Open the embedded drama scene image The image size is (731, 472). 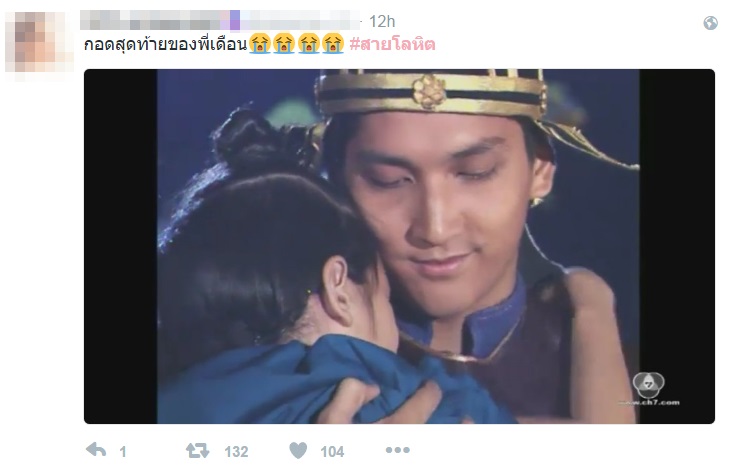click(x=399, y=246)
